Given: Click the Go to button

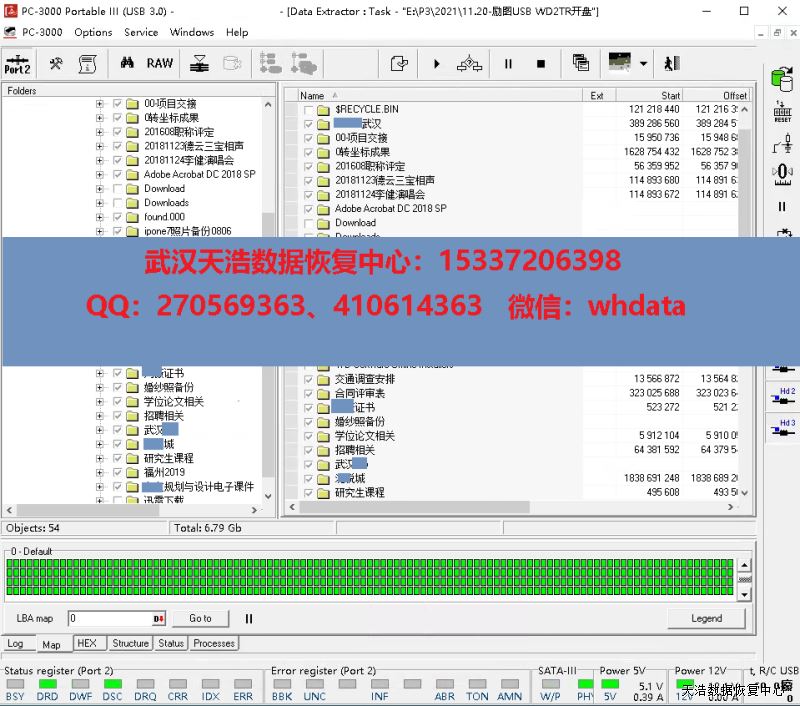Looking at the screenshot, I should pos(200,618).
